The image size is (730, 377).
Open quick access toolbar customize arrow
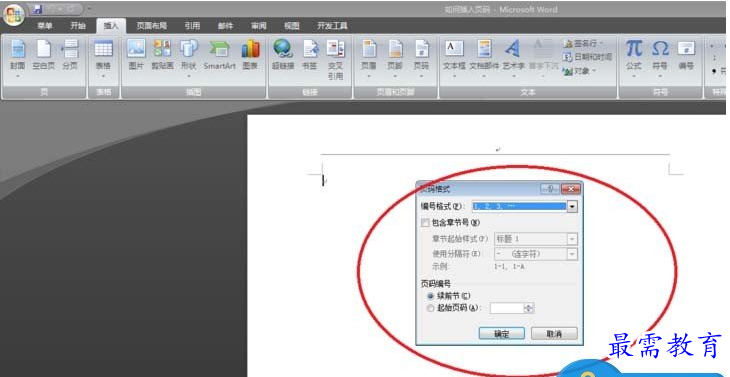[x=89, y=9]
